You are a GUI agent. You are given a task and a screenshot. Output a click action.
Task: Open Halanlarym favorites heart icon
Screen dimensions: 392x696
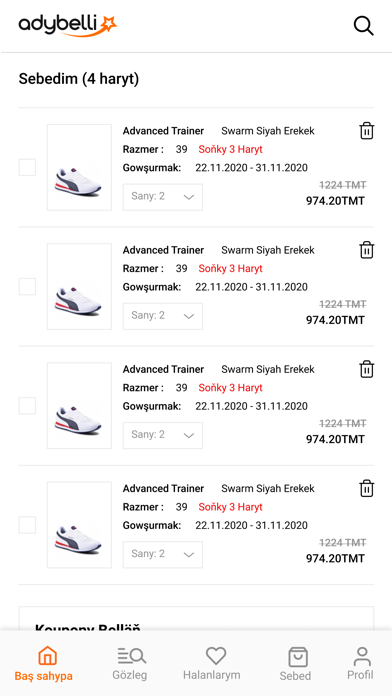216,656
